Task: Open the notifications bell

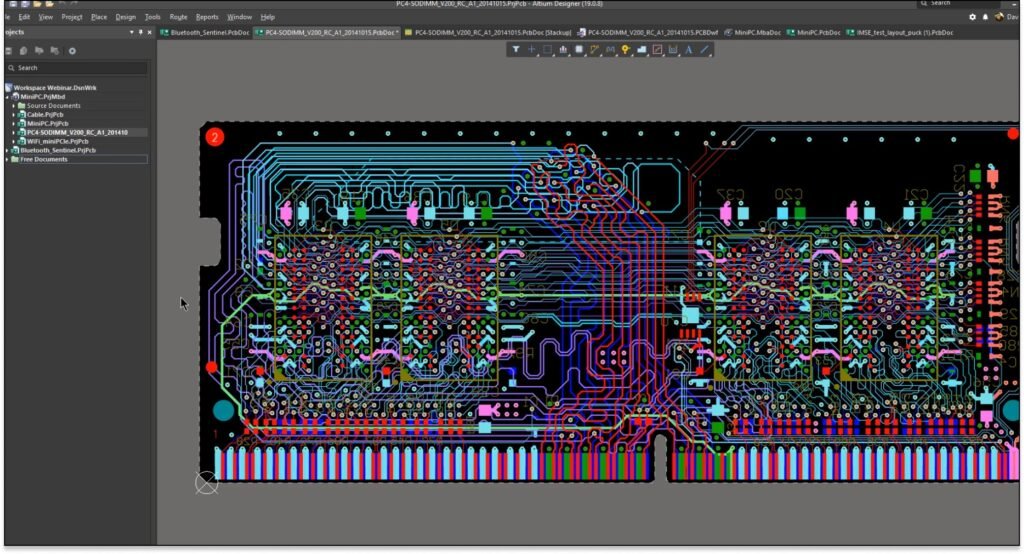Action: (x=985, y=17)
